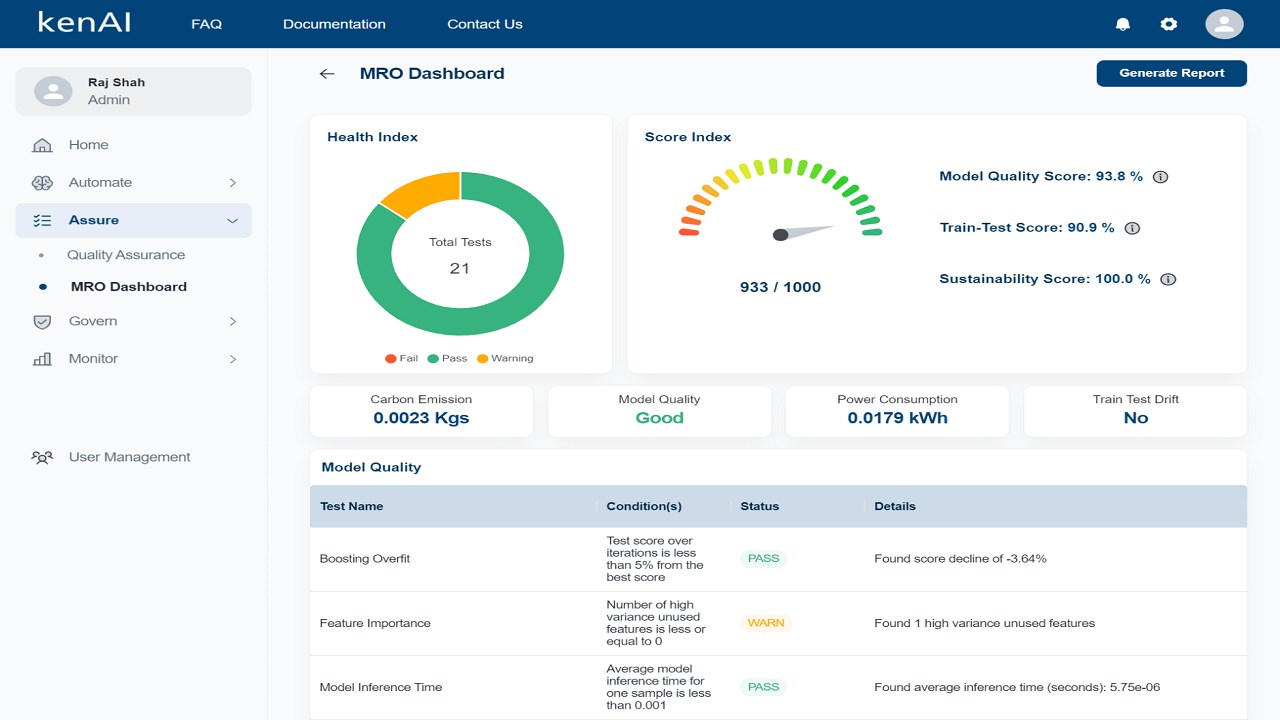Image resolution: width=1280 pixels, height=720 pixels.
Task: Click the 933 / 1000 score text
Action: (x=780, y=287)
